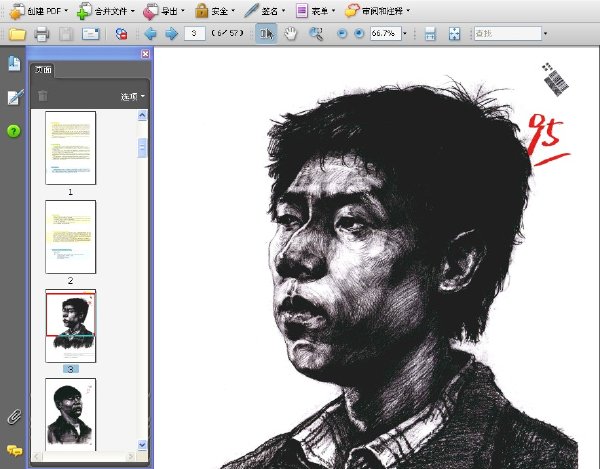Click the page number field showing 3

[x=194, y=34]
